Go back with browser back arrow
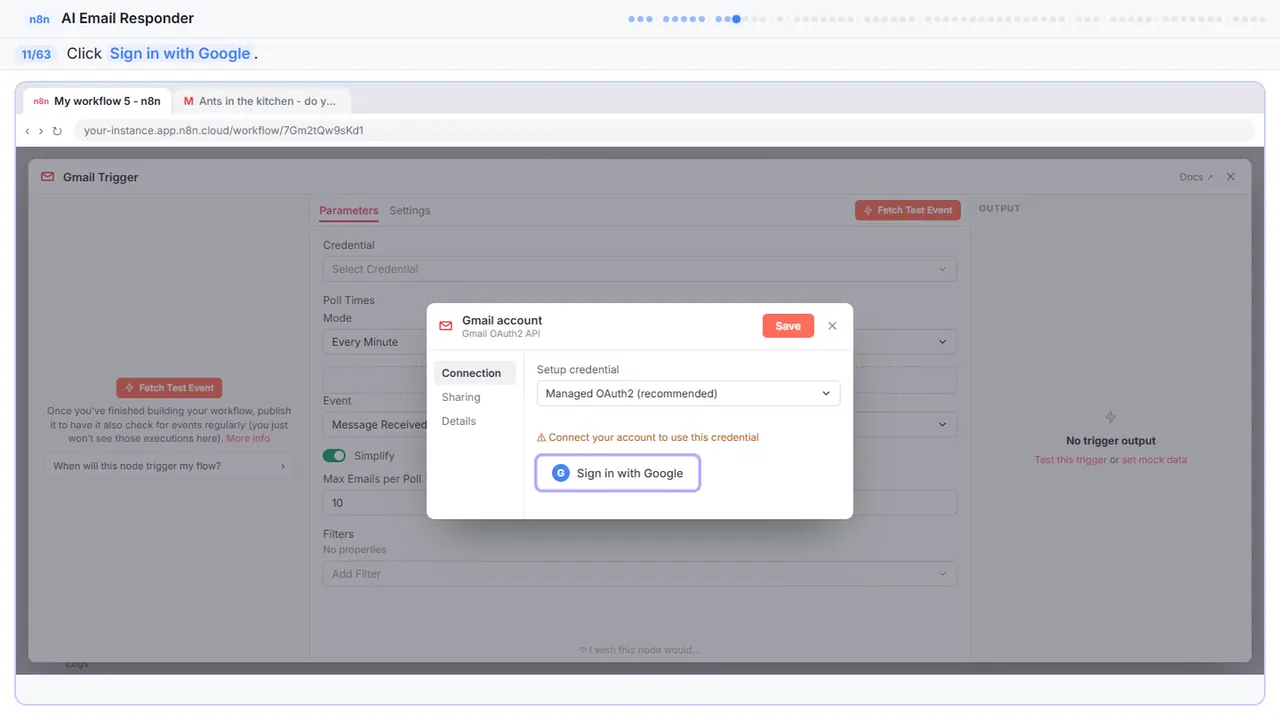1280x720 pixels. (x=27, y=131)
